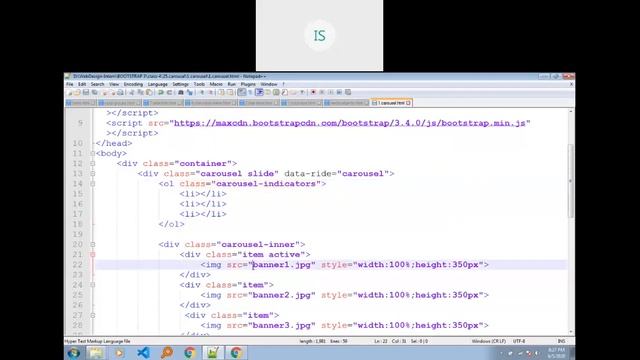The height and width of the screenshot is (360, 640).
Task: Click the editor vertical scrollbar thumb
Action: point(571,182)
